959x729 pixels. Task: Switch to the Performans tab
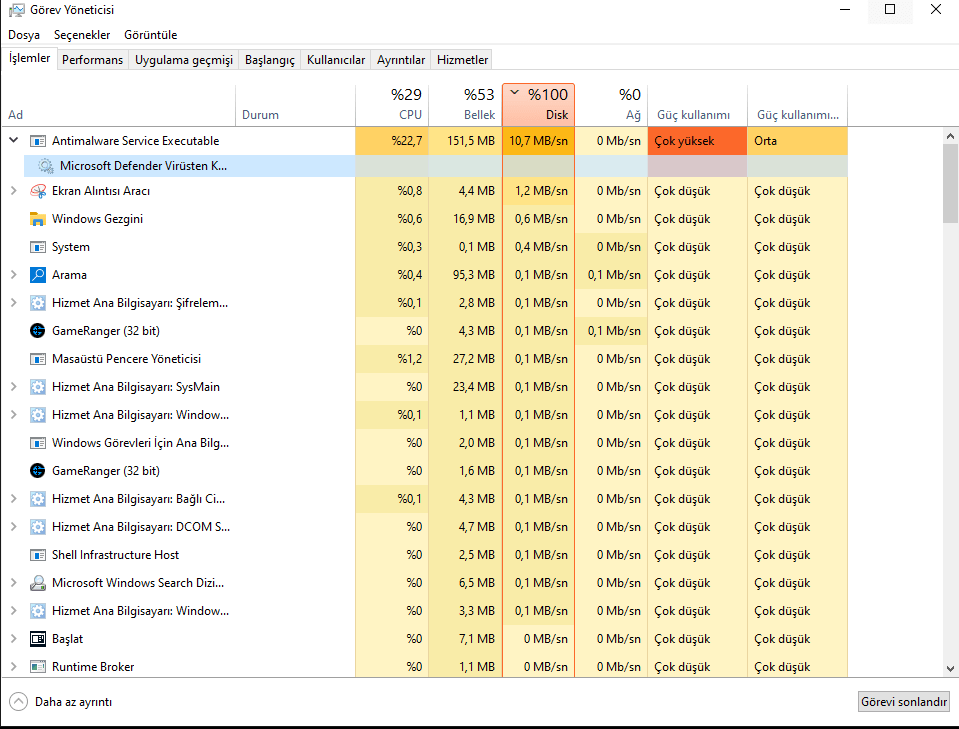point(92,60)
